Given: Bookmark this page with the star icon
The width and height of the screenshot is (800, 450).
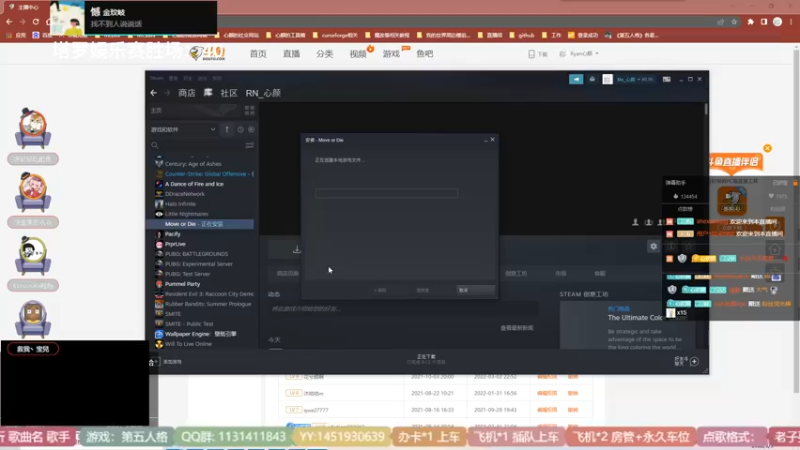Looking at the screenshot, I should (x=734, y=22).
